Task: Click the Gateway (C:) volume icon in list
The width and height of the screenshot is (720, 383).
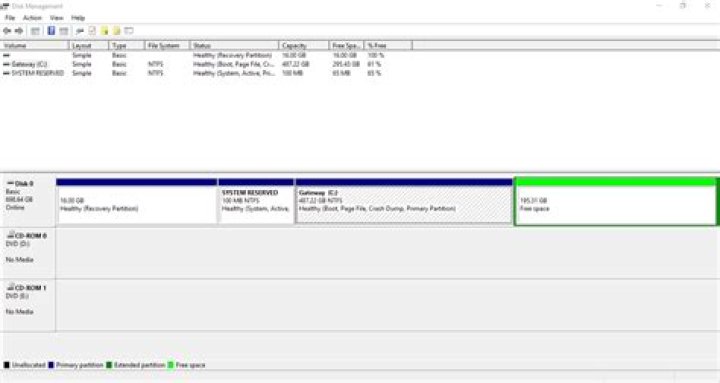Action: tap(6, 64)
